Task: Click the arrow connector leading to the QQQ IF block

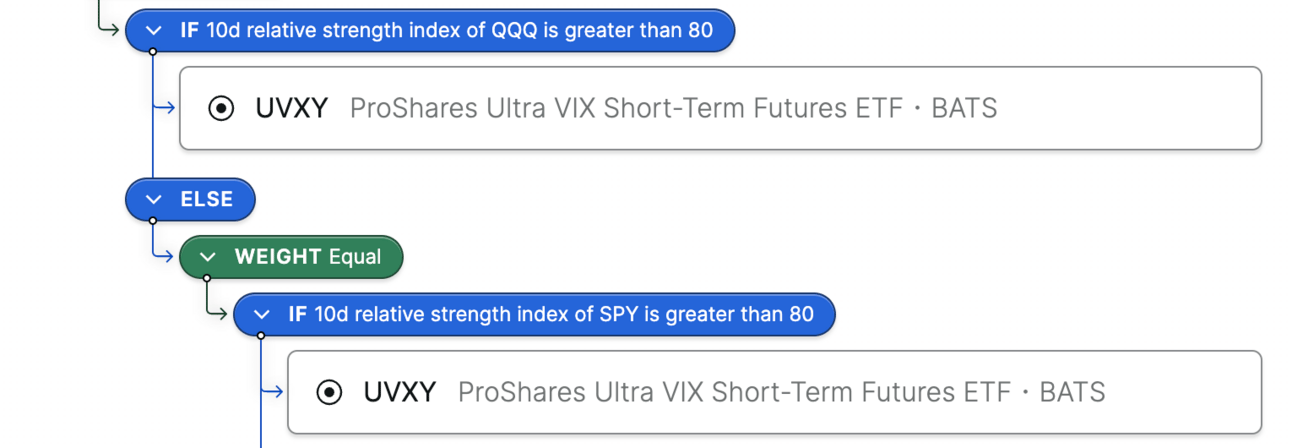Action: [x=108, y=27]
